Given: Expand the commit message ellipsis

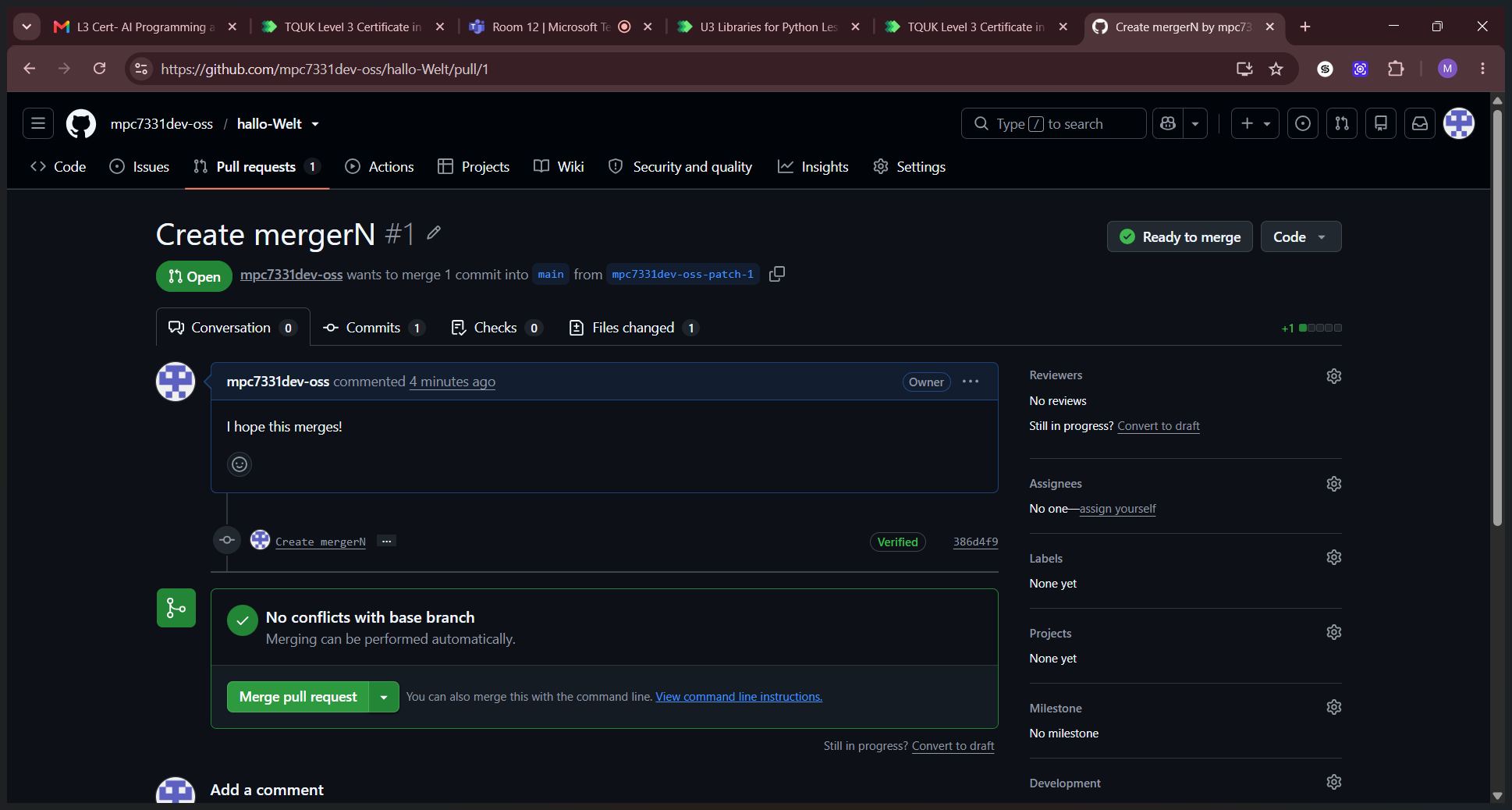Looking at the screenshot, I should click(386, 541).
